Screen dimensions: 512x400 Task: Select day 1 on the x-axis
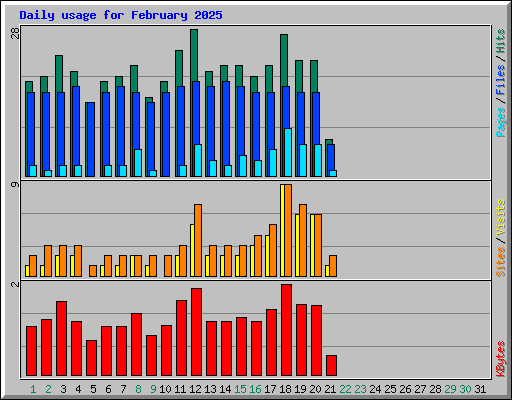click(x=33, y=389)
